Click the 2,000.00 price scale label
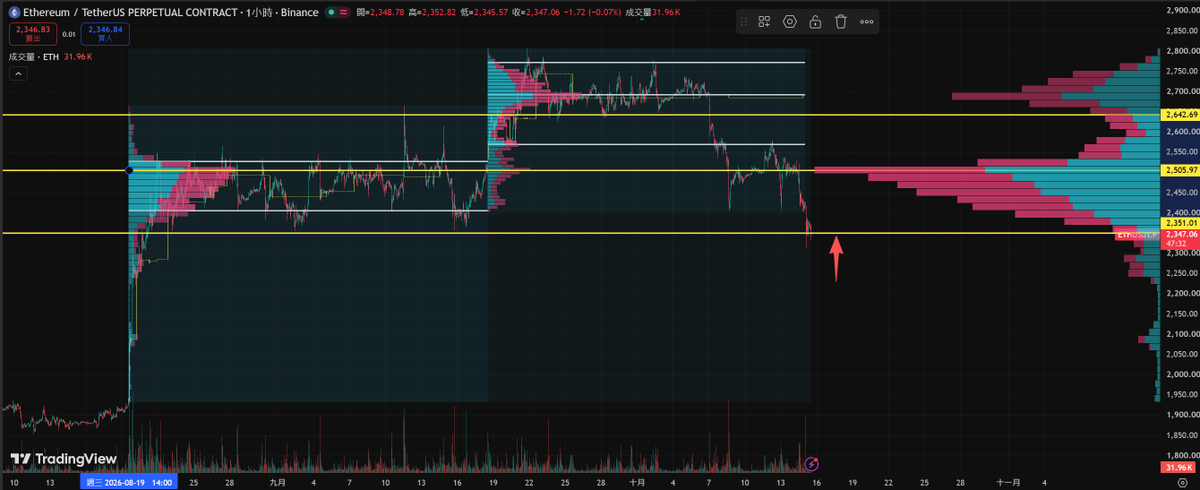Screen dimensions: 1200x490 (x=1181, y=374)
